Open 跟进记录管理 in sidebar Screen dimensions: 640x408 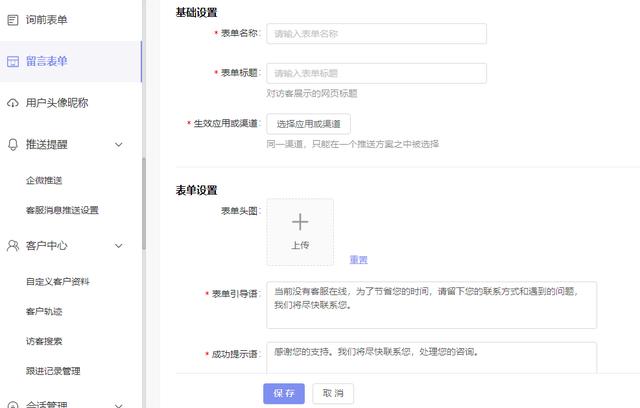click(53, 371)
